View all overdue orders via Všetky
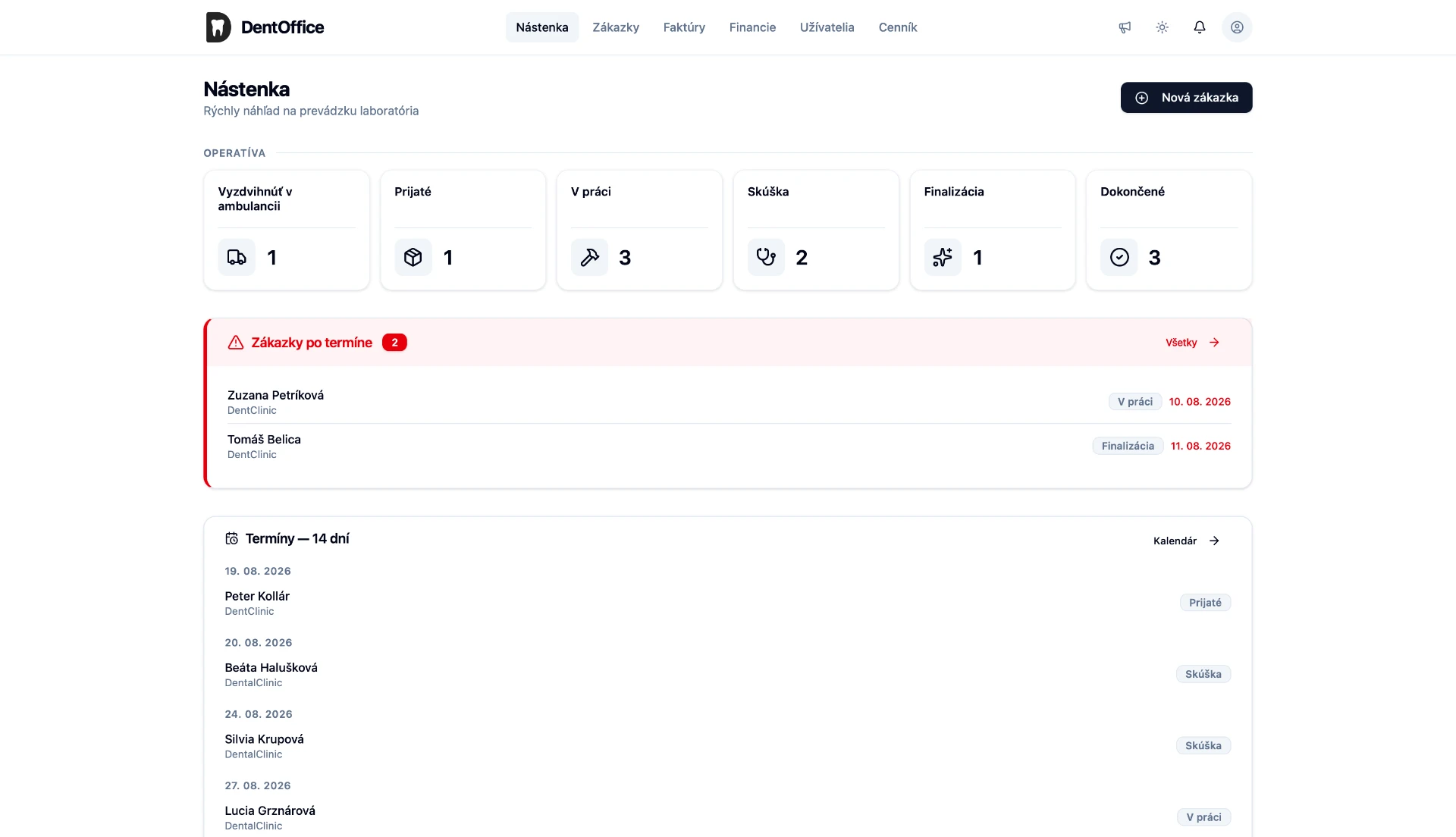Image resolution: width=1456 pixels, height=837 pixels. pyautogui.click(x=1193, y=343)
